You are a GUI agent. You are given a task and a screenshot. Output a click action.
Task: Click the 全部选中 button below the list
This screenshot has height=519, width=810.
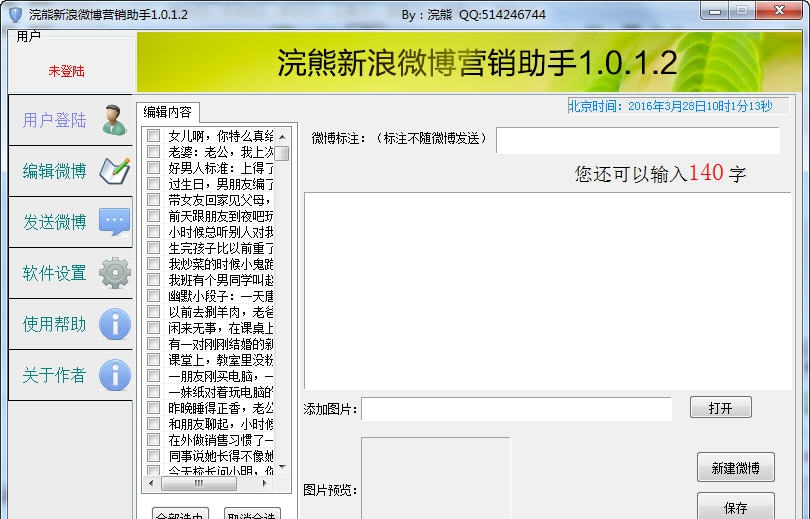181,514
